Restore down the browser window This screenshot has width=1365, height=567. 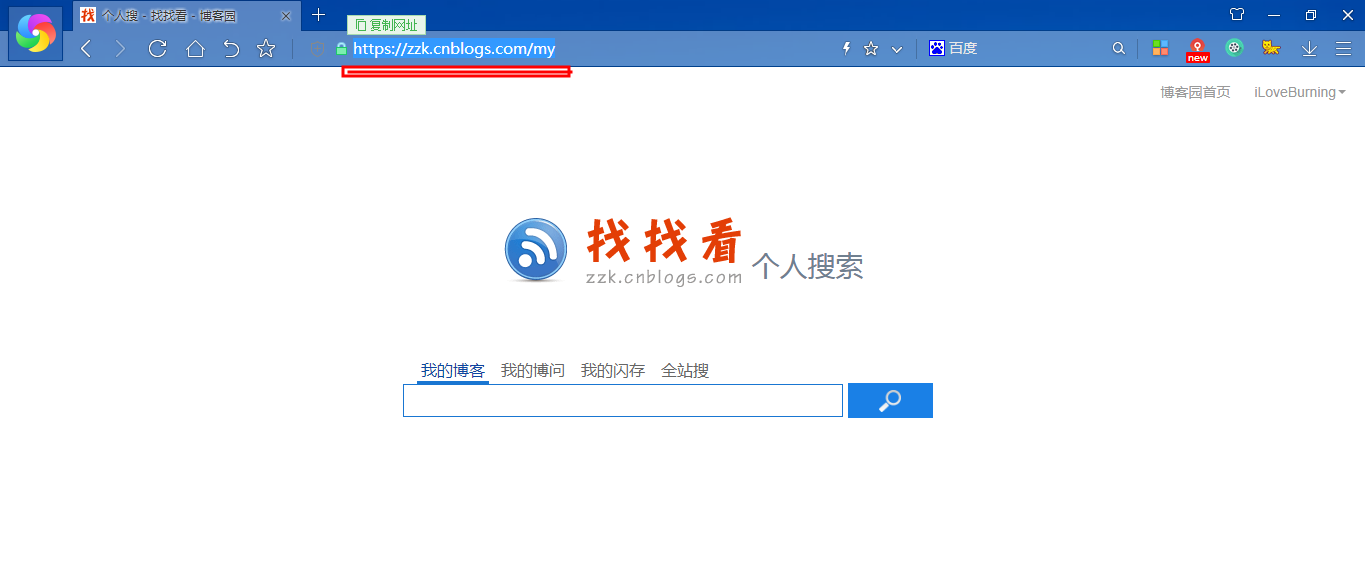[x=1311, y=15]
